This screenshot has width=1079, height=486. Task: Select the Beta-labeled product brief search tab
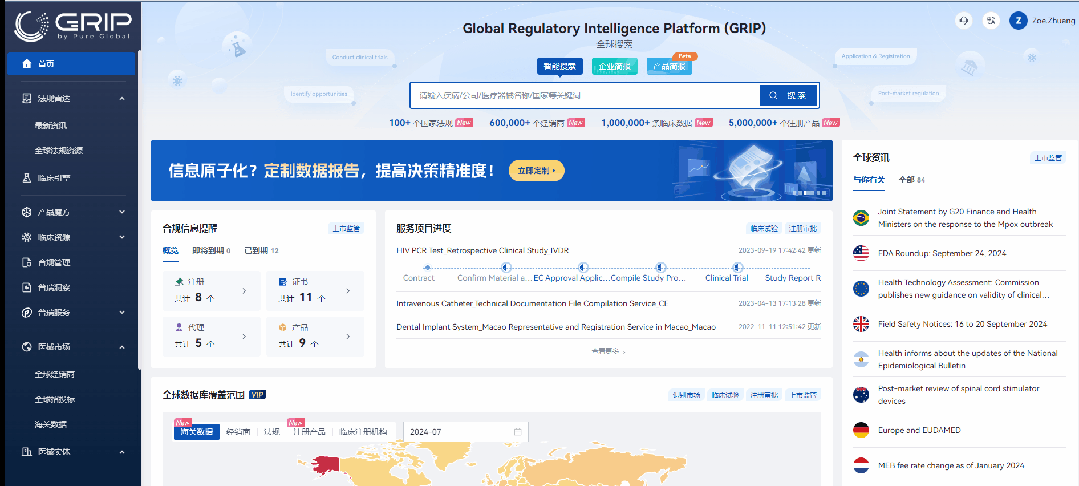[x=669, y=67]
